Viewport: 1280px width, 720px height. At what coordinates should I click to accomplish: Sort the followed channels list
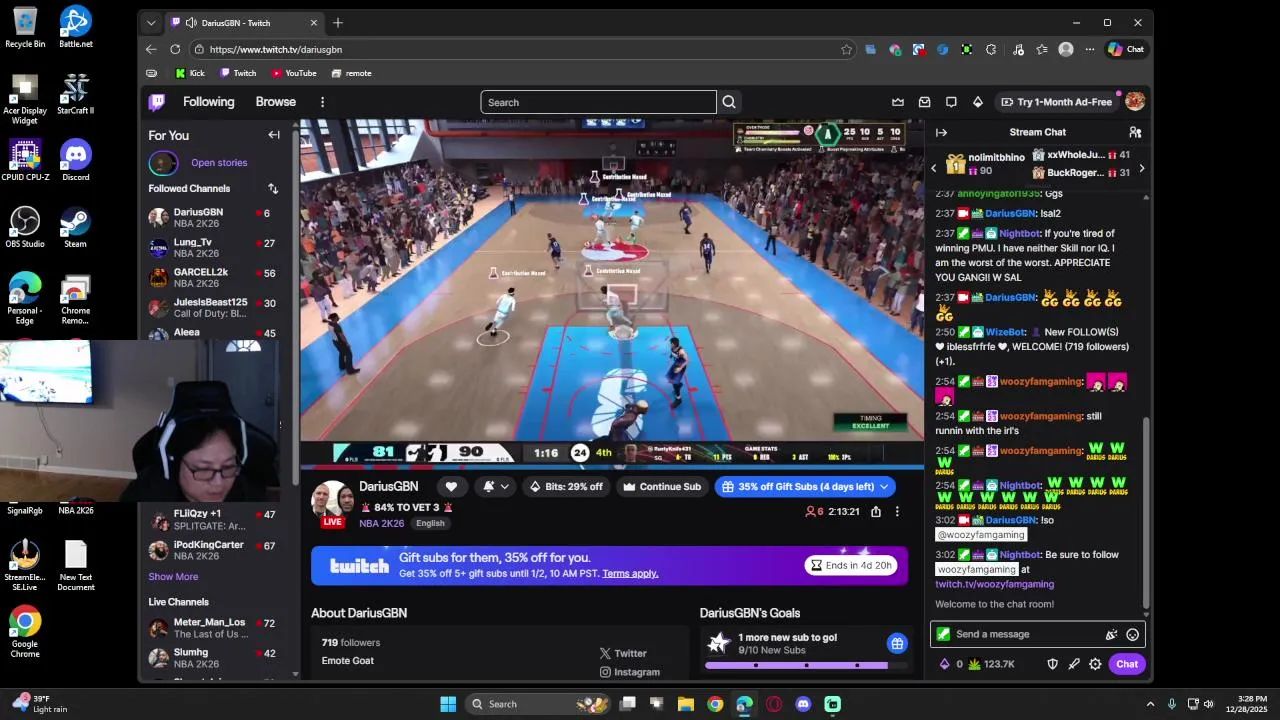tap(273, 188)
